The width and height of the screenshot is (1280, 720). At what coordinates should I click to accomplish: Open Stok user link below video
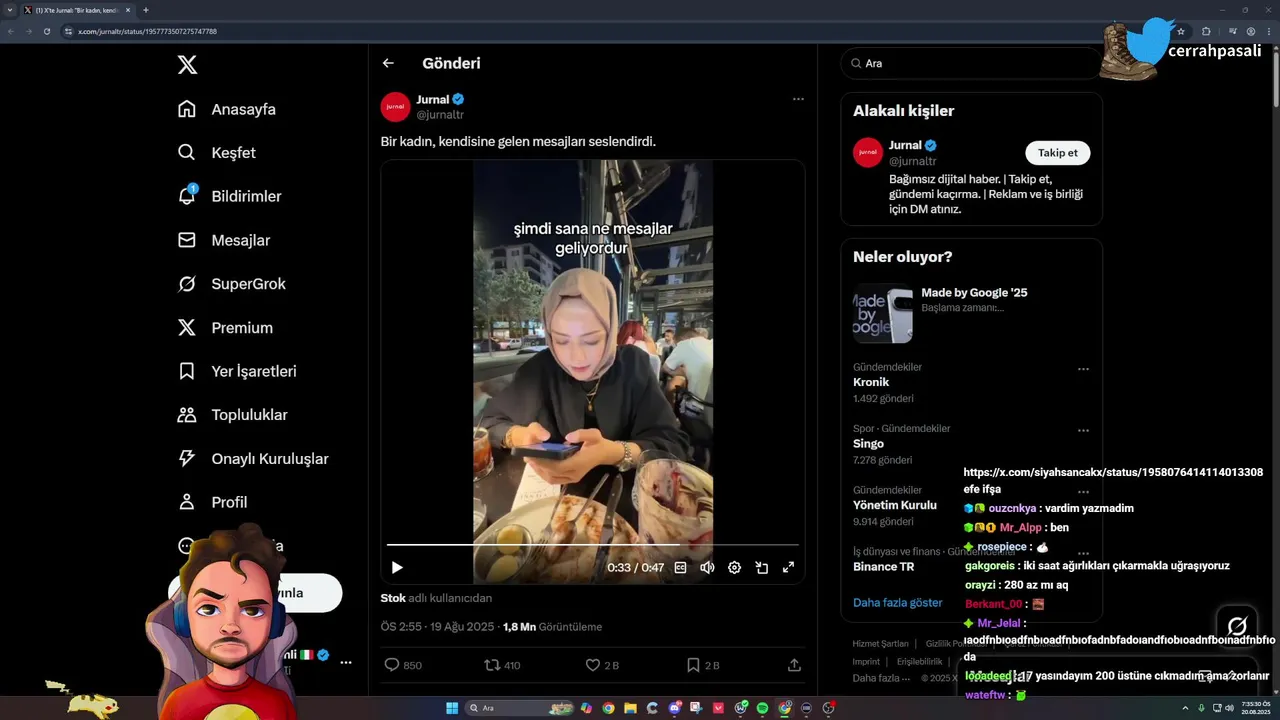click(393, 598)
